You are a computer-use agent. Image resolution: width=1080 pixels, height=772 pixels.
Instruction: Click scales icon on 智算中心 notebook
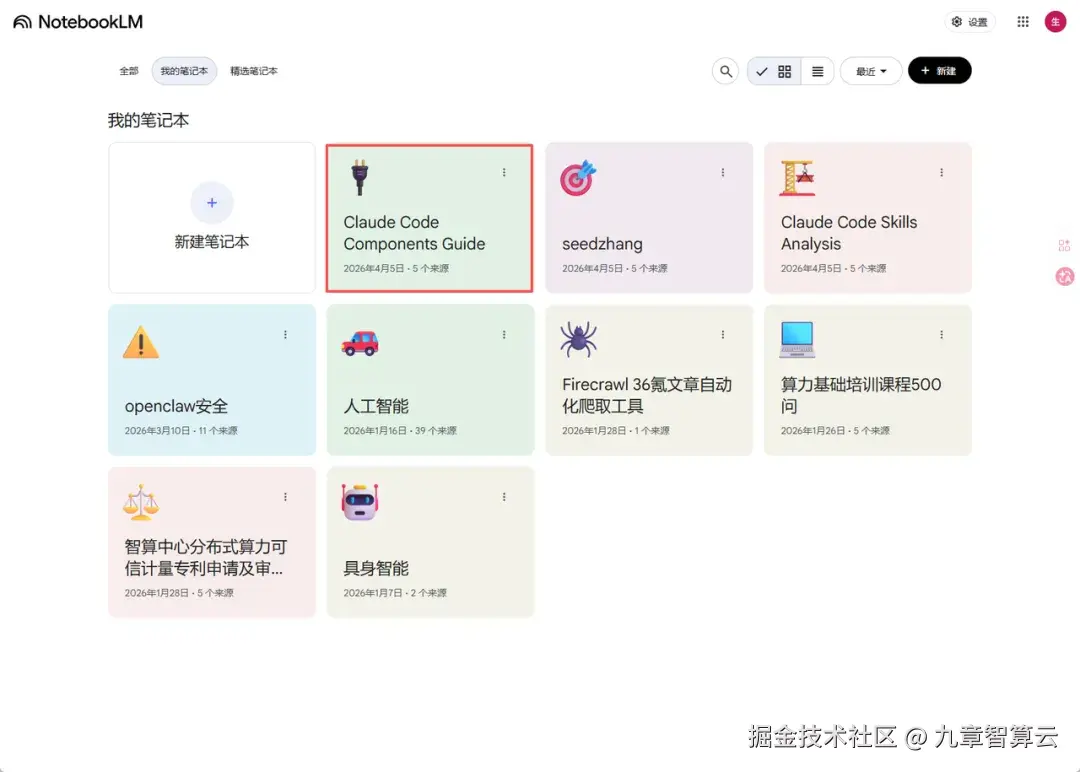point(141,502)
